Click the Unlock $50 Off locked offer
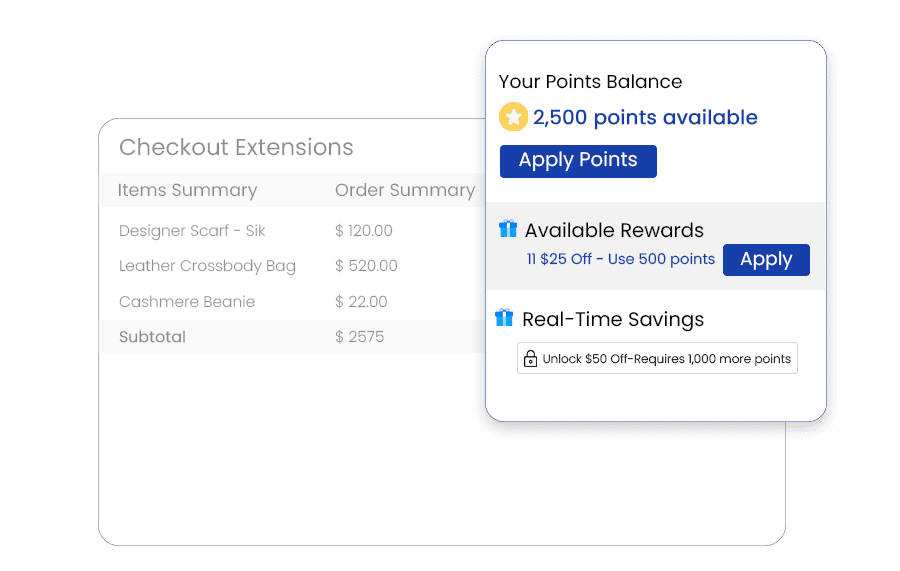Image resolution: width=900 pixels, height=571 pixels. coord(657,358)
